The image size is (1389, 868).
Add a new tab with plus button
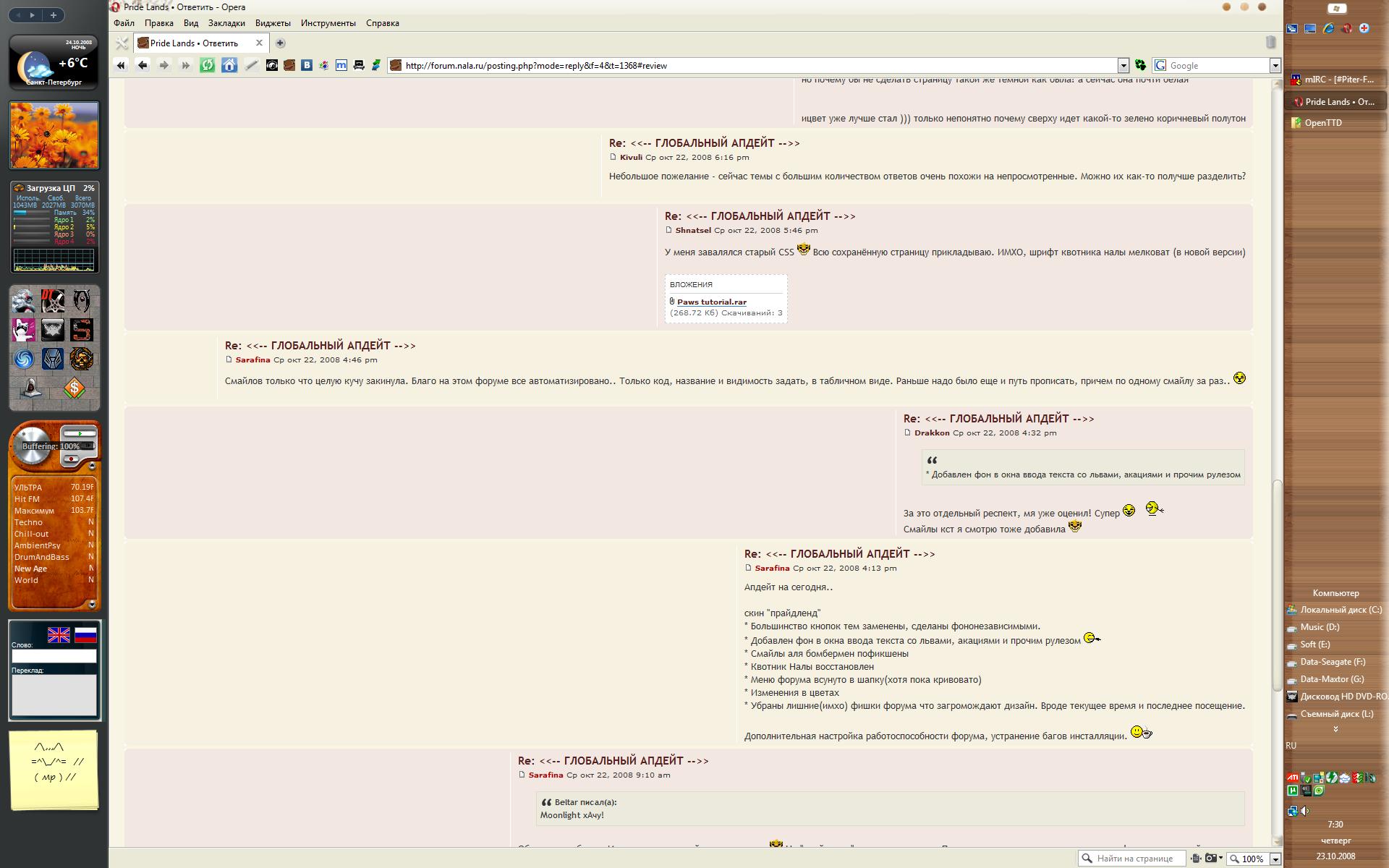(280, 43)
